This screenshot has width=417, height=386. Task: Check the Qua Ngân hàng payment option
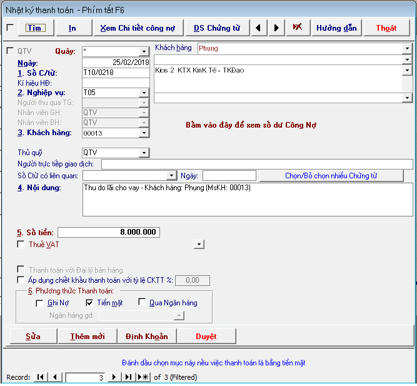click(x=141, y=302)
